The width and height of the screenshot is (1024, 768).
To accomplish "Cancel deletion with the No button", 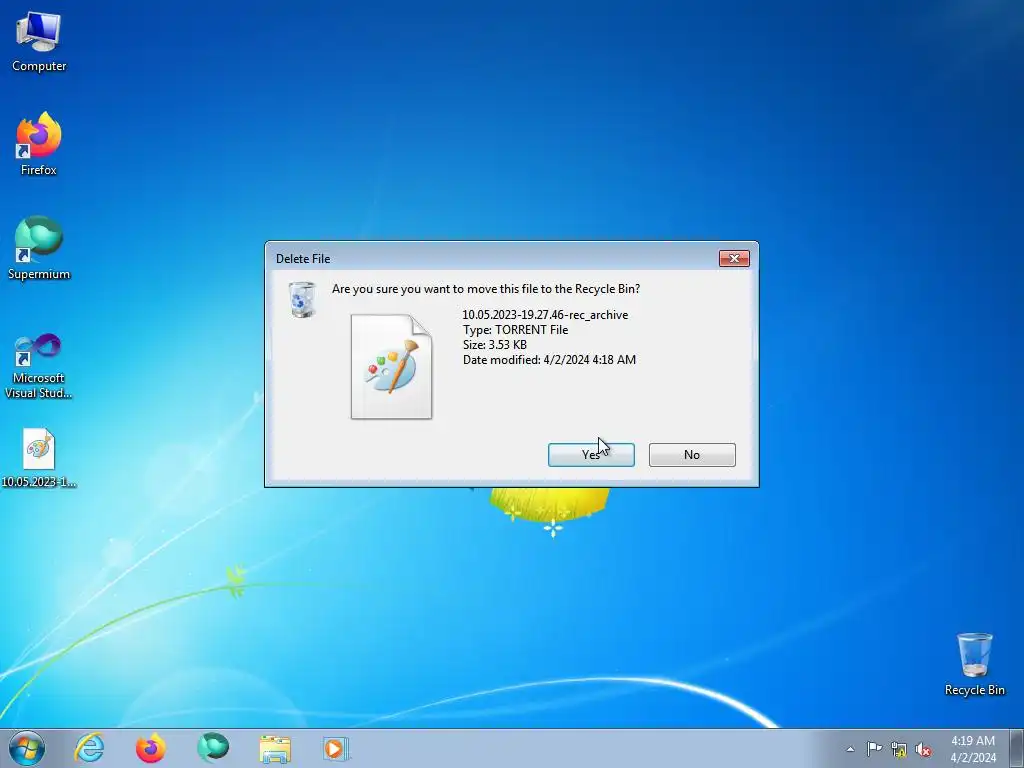I will click(x=692, y=455).
